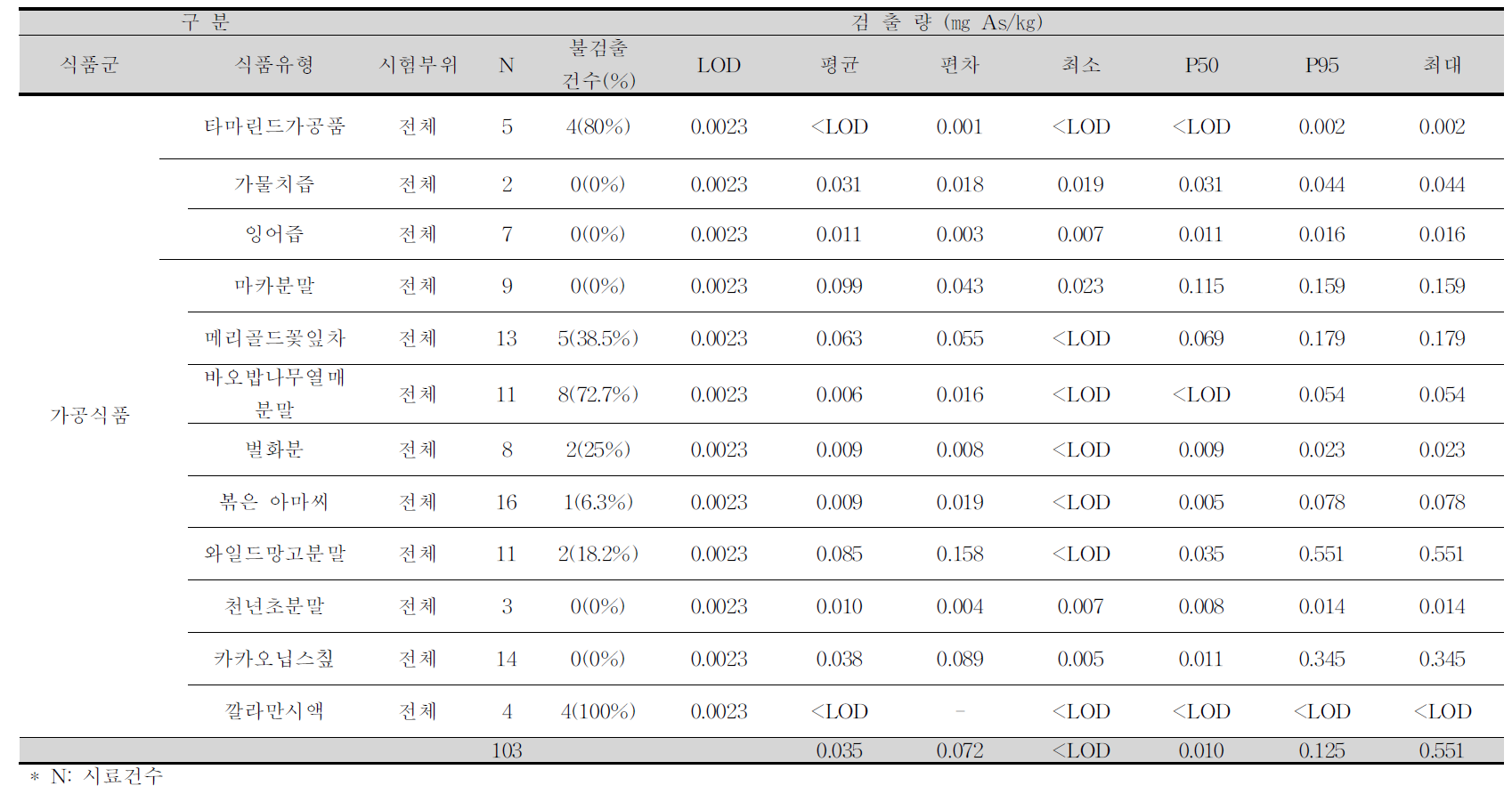Click the 0.089 deviation for 카카오닙스칩
1512x802 pixels.
pos(960,659)
